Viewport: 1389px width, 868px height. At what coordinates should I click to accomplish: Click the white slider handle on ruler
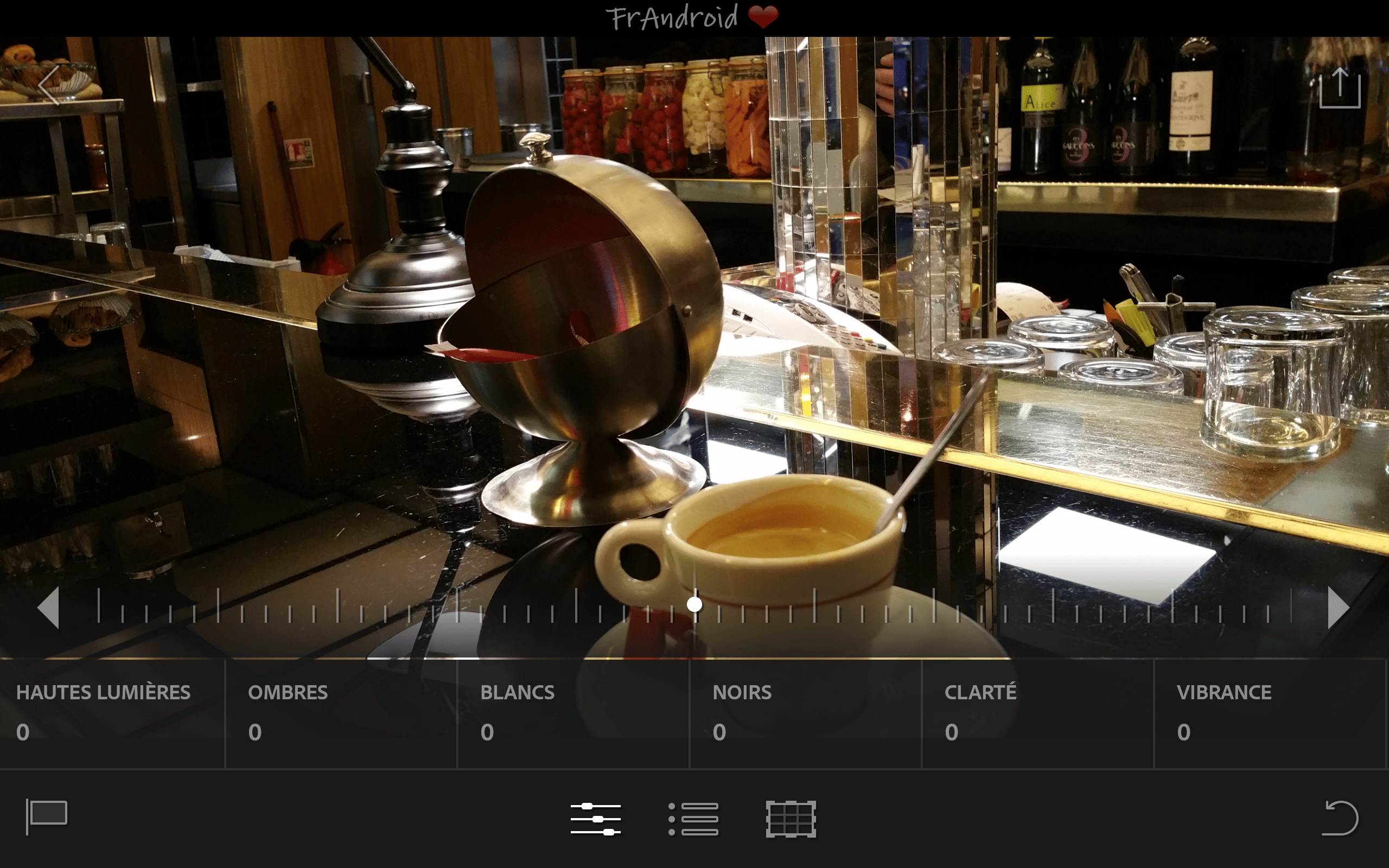coord(694,604)
